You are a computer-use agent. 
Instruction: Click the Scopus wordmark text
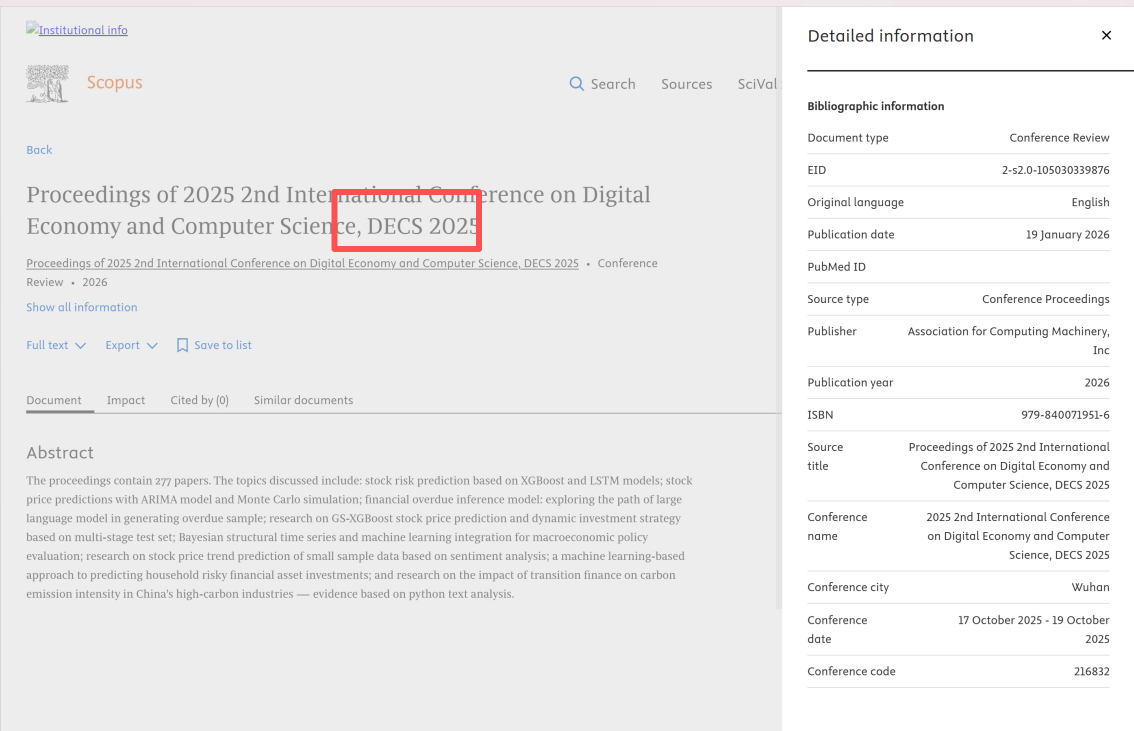pyautogui.click(x=114, y=82)
